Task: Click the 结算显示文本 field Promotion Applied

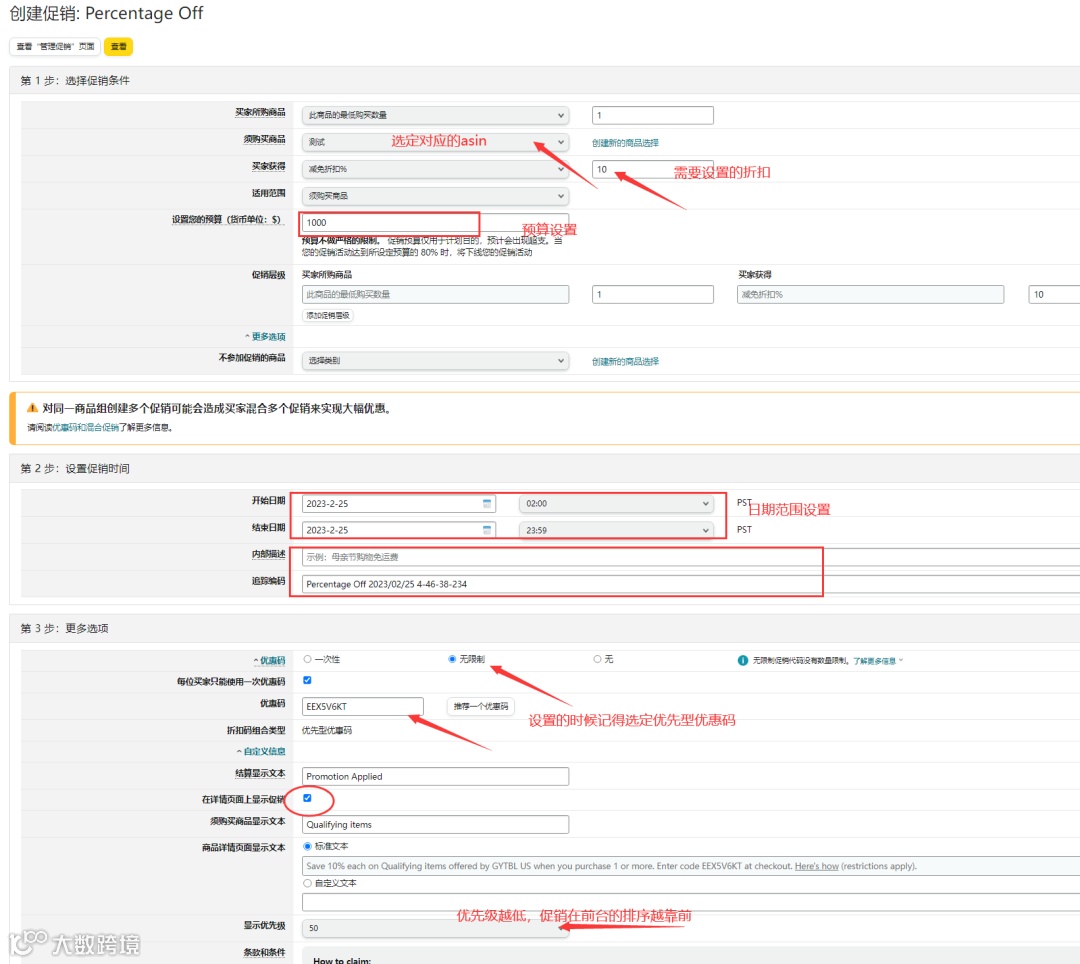Action: (435, 776)
